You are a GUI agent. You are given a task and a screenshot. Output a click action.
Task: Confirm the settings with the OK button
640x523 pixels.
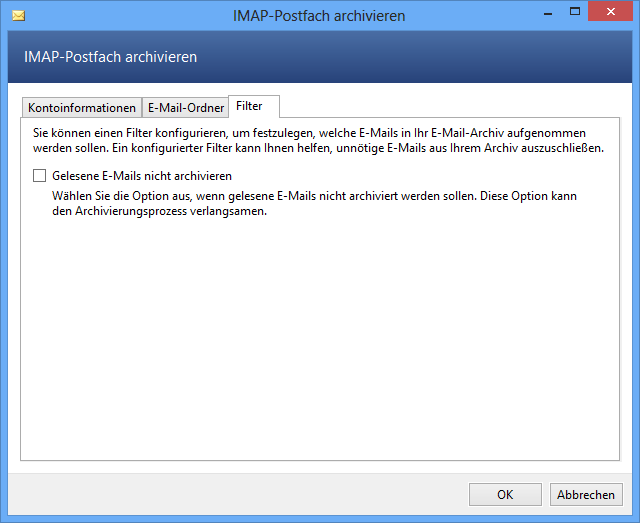[505, 494]
